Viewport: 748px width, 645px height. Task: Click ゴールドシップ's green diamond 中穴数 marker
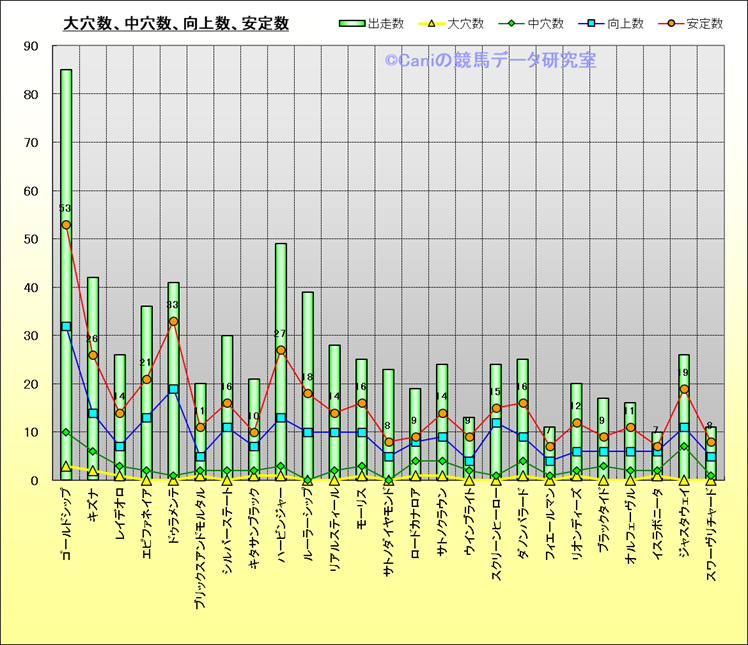tap(66, 432)
